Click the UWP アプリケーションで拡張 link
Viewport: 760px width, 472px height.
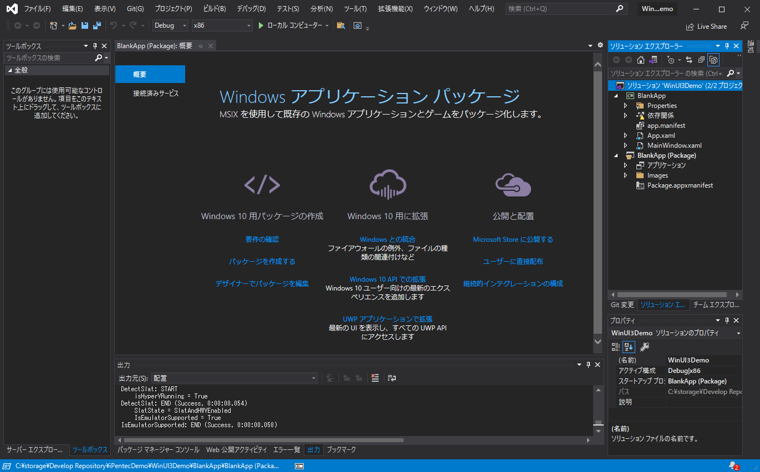click(387, 319)
